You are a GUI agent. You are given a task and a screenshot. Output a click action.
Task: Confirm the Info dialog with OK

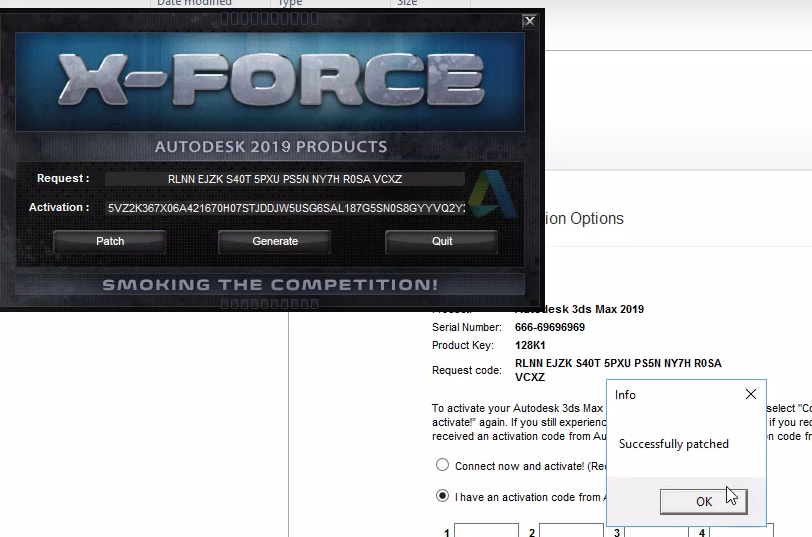[704, 501]
